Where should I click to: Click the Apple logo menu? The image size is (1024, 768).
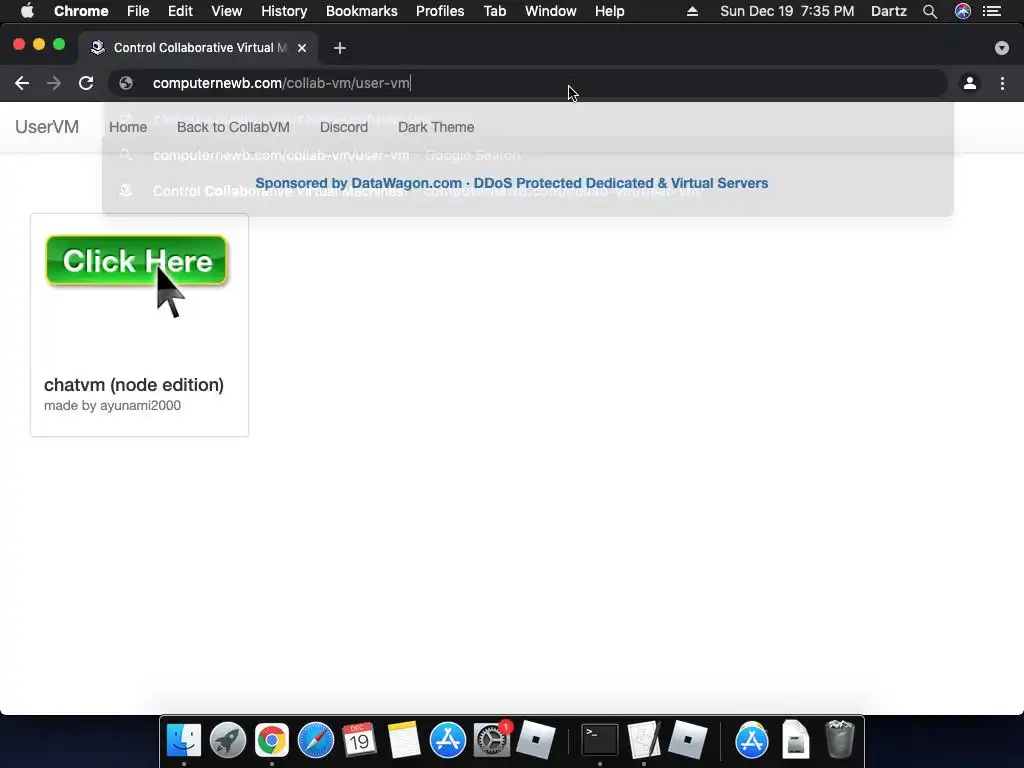(x=27, y=11)
